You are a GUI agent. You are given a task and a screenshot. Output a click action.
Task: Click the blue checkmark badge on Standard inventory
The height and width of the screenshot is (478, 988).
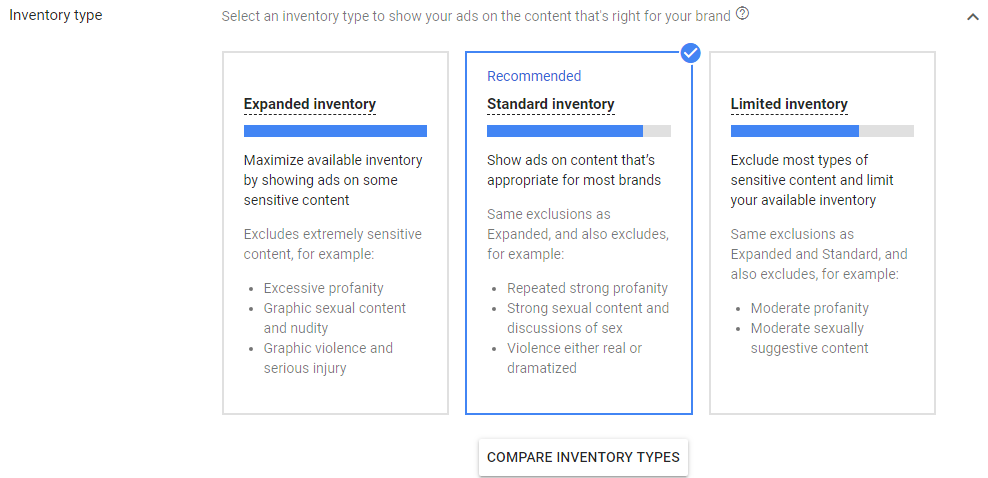[690, 52]
